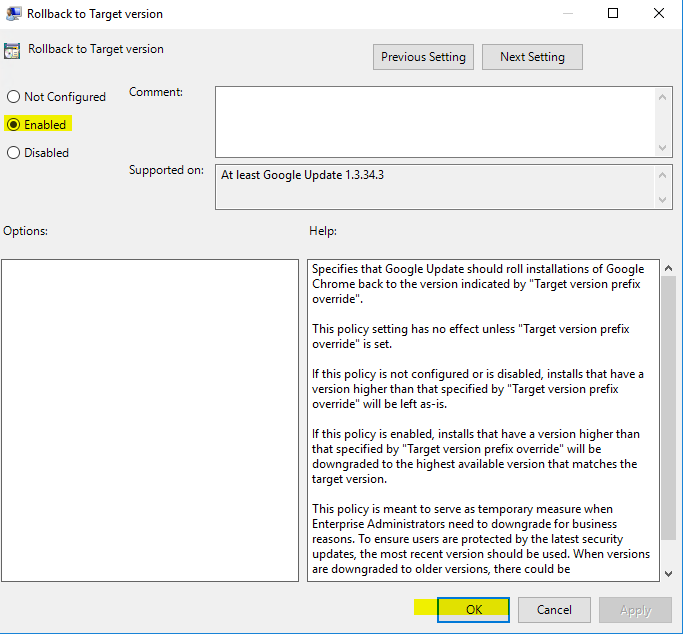Confirm settings with the OK button
The image size is (690, 635).
pos(473,610)
